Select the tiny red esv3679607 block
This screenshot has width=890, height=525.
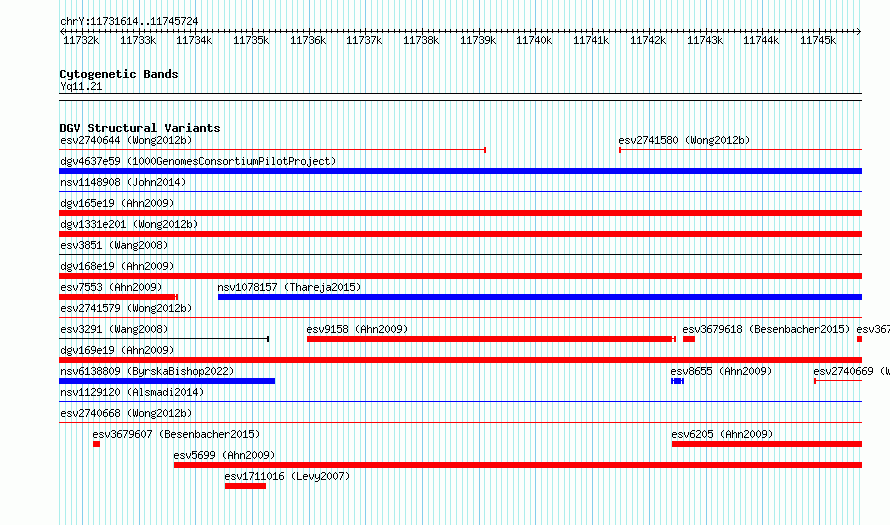pyautogui.click(x=96, y=444)
